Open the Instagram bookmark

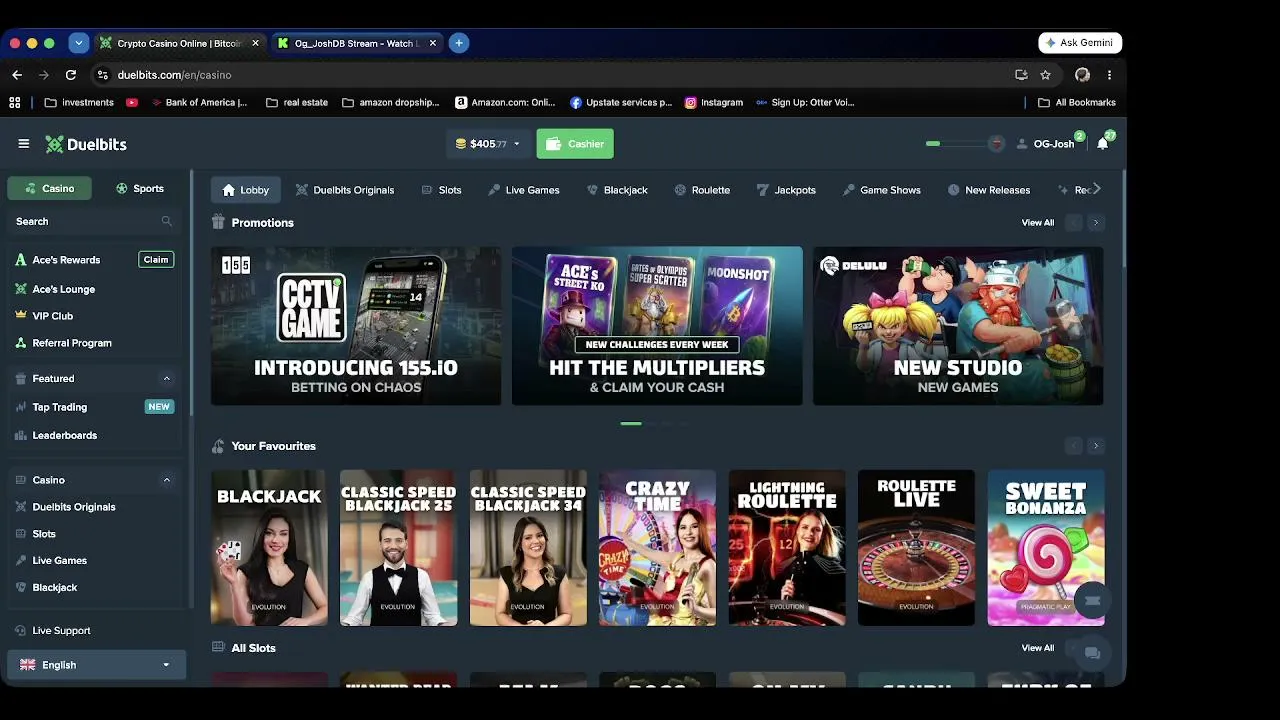click(714, 102)
